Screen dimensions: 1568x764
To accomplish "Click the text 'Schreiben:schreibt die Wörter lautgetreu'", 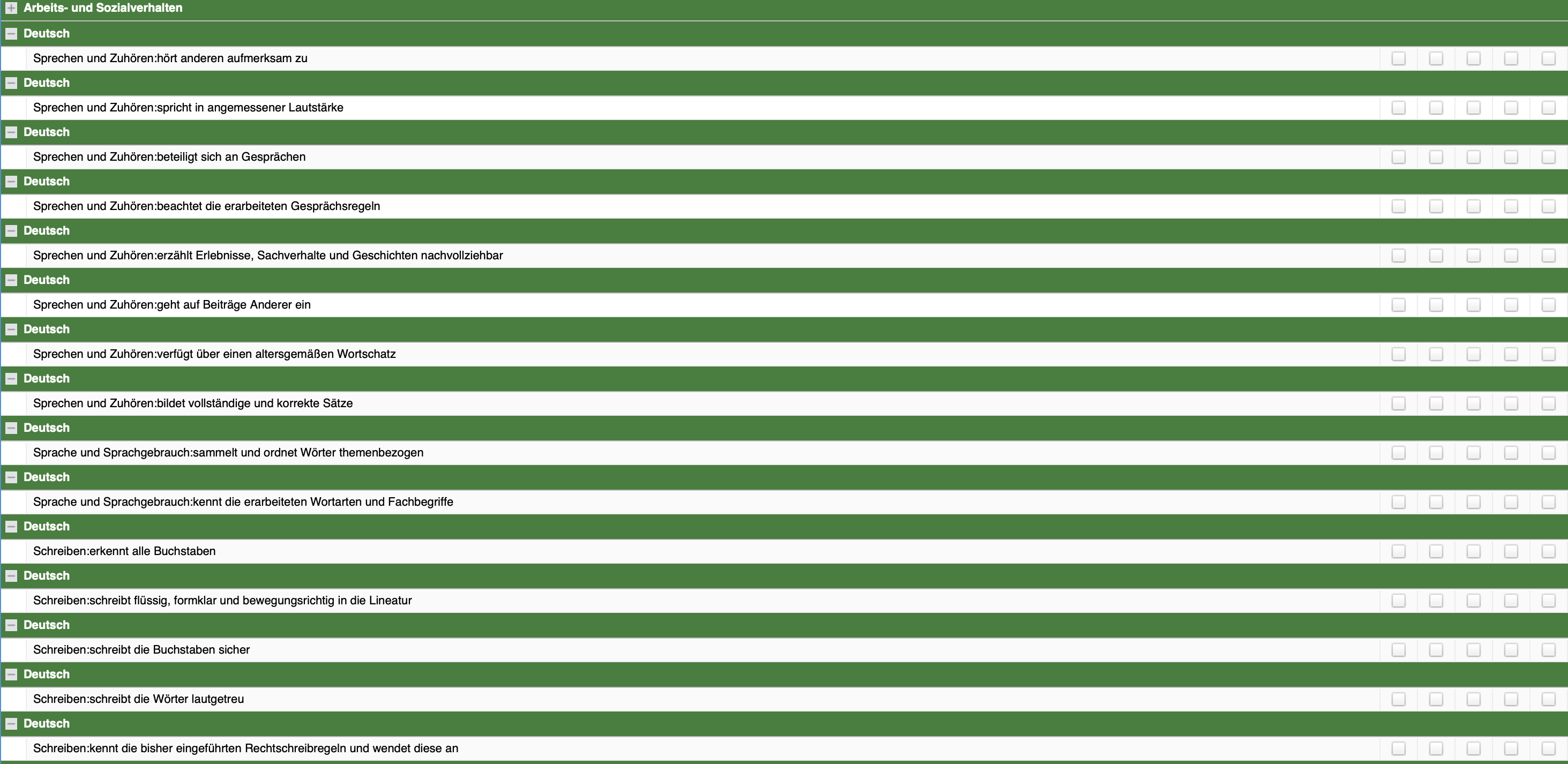I will (138, 700).
